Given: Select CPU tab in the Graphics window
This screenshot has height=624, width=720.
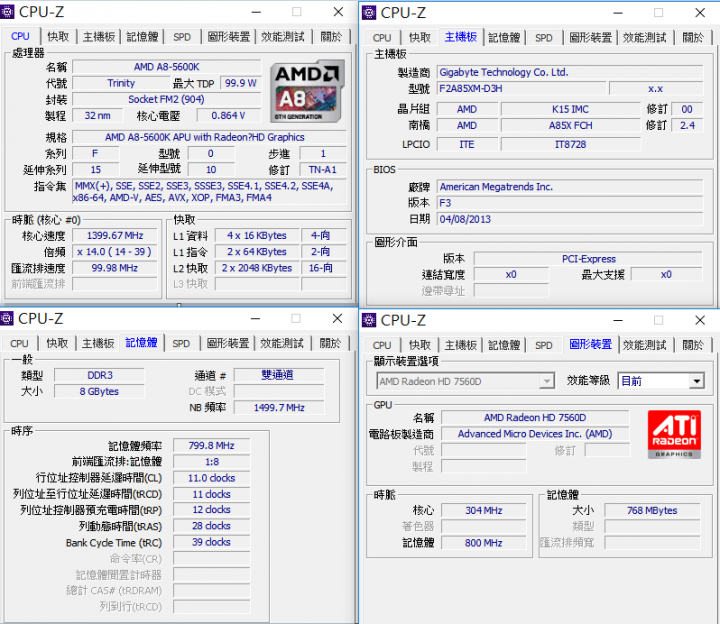Looking at the screenshot, I should point(382,345).
